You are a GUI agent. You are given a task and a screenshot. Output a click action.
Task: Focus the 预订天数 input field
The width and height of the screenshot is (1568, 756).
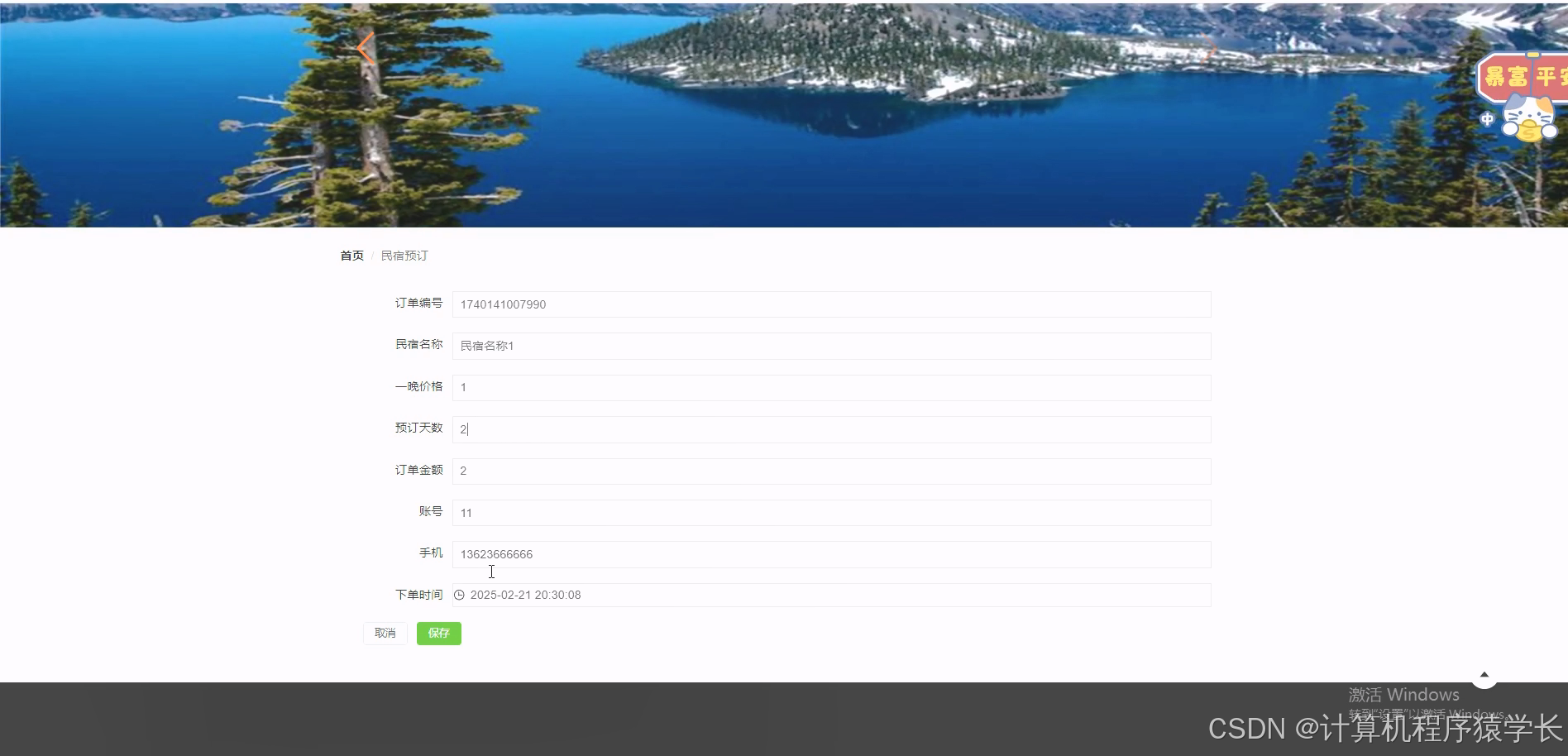831,429
